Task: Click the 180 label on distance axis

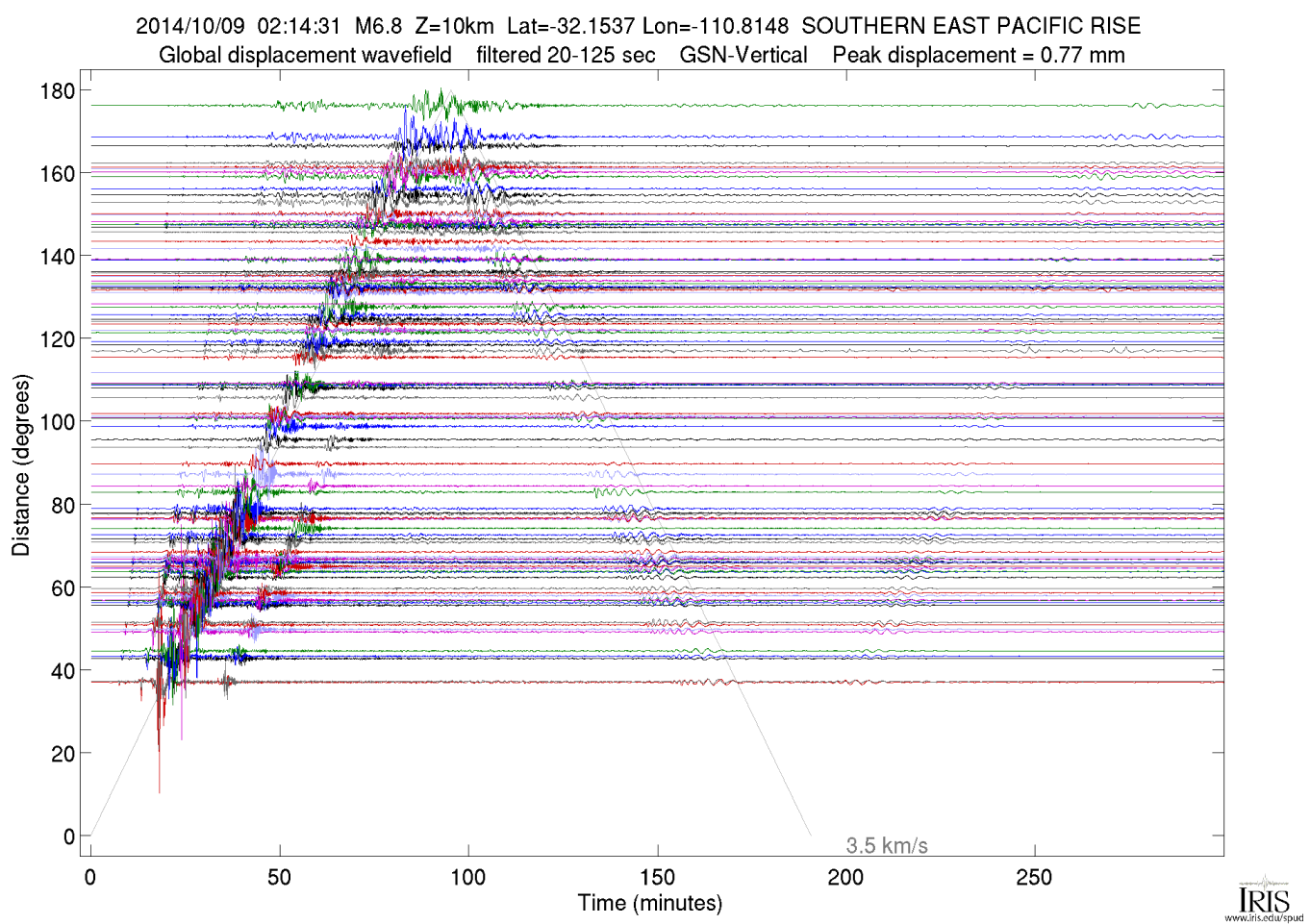Action: (x=57, y=91)
